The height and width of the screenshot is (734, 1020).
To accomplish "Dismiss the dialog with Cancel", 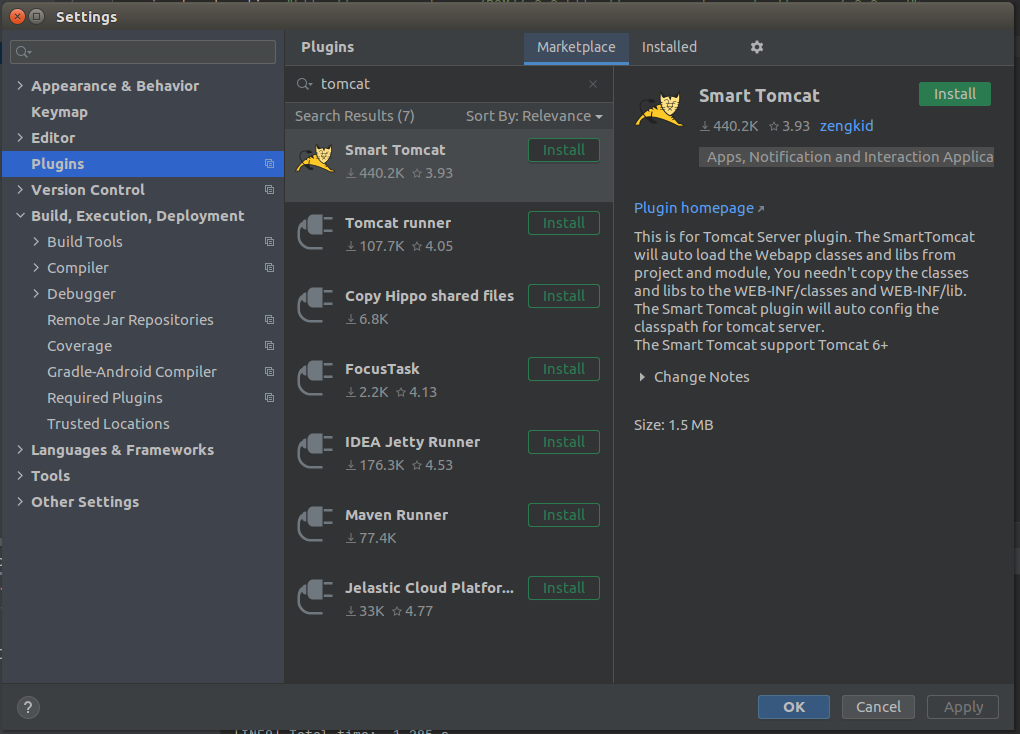I will tap(878, 707).
